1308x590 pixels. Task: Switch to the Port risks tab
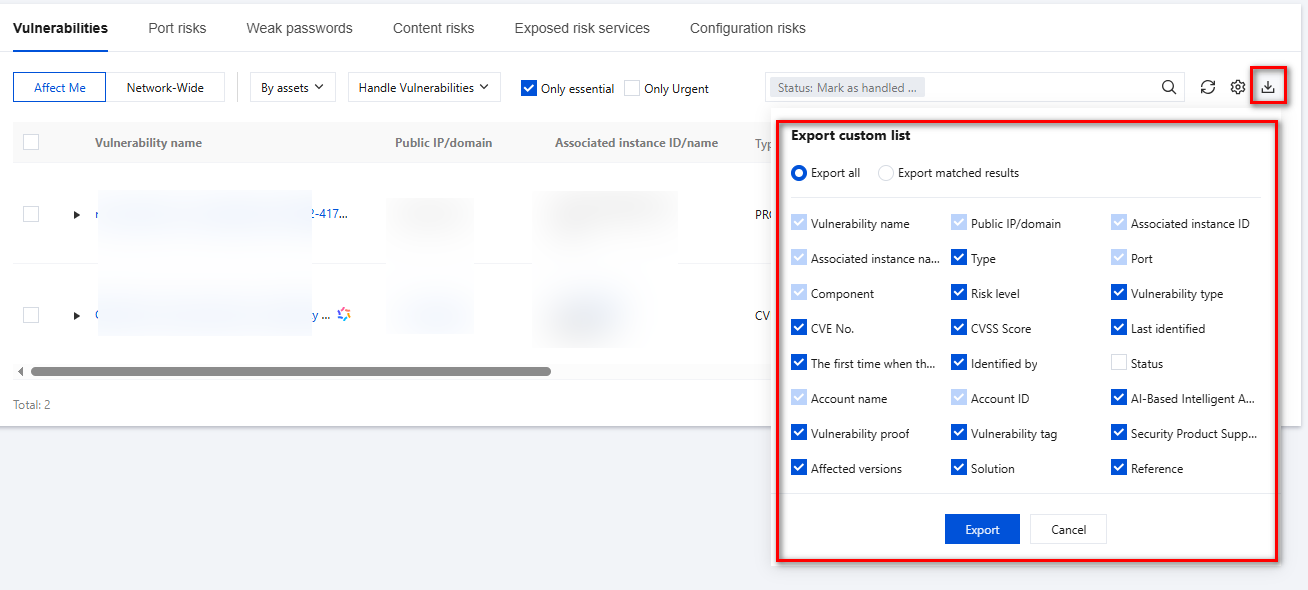177,28
